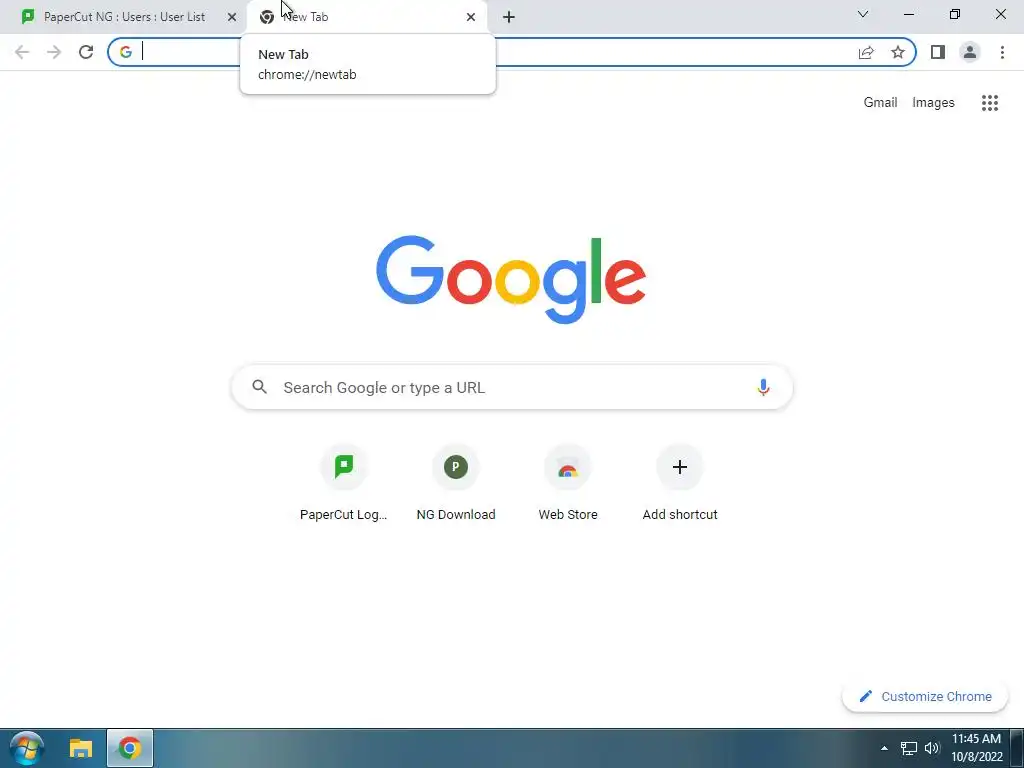Click the Search Google or type URL box
This screenshot has height=768, width=1024.
click(512, 387)
